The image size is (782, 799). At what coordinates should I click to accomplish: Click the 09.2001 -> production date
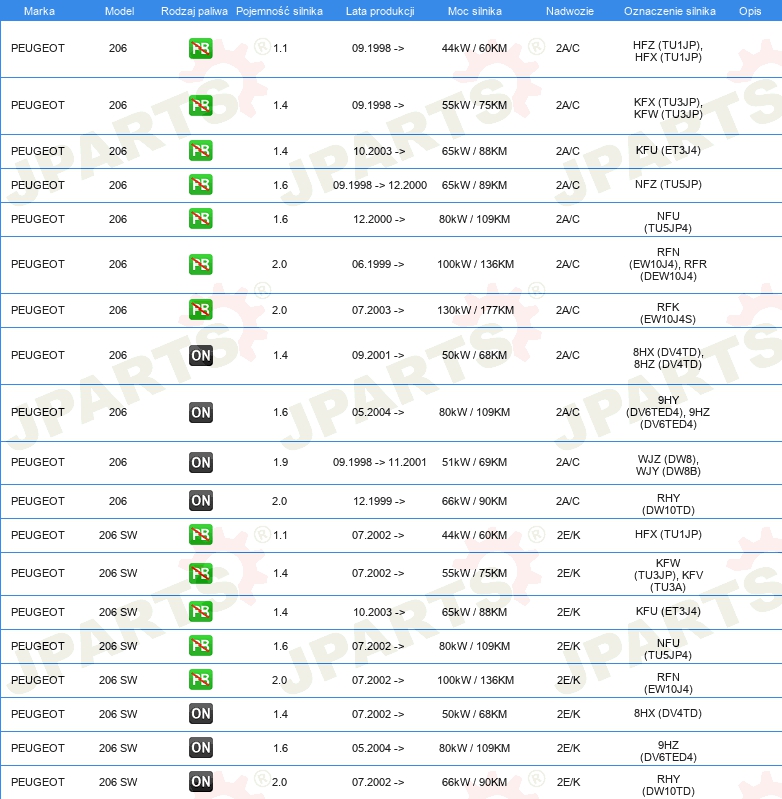click(378, 355)
